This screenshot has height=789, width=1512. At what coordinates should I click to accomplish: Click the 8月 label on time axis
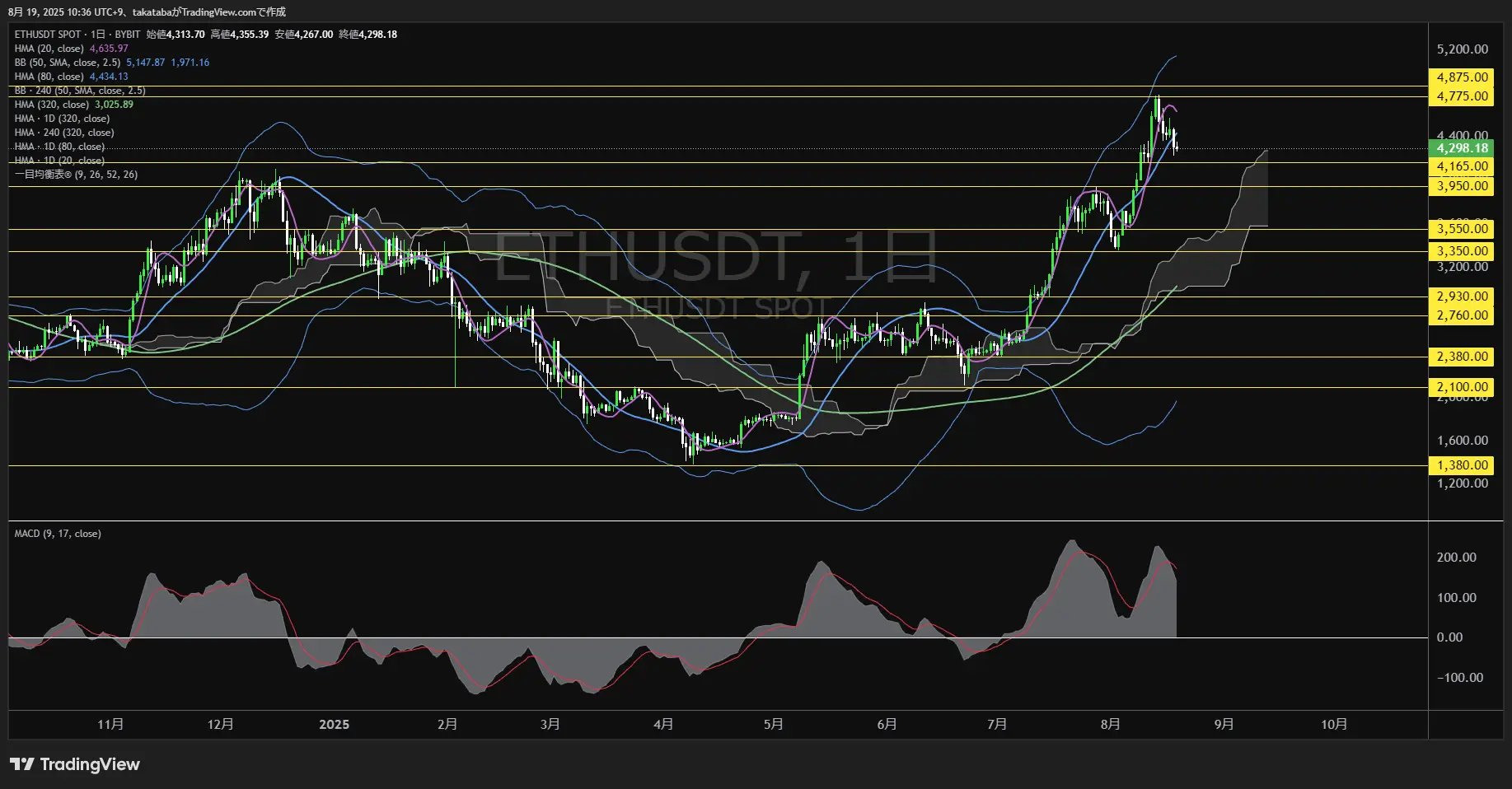tap(1111, 725)
